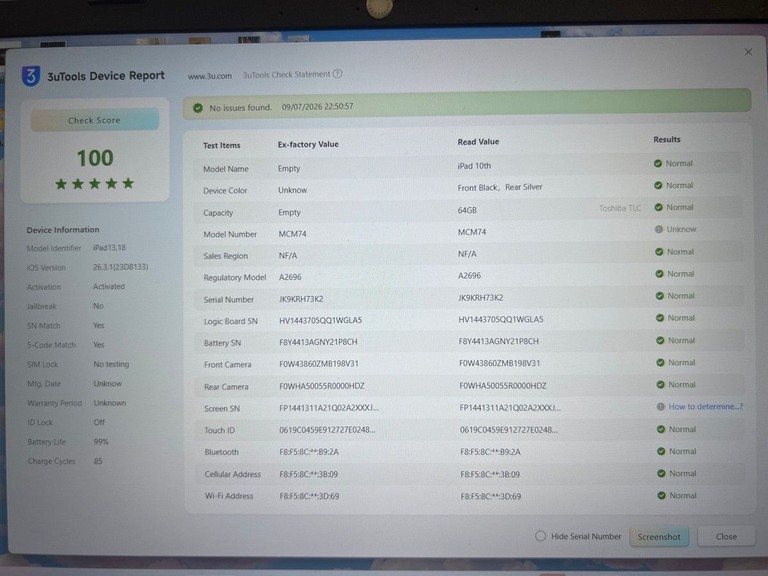Click the Regulatory Model ex-factory value A2696
768x576 pixels.
tap(290, 277)
